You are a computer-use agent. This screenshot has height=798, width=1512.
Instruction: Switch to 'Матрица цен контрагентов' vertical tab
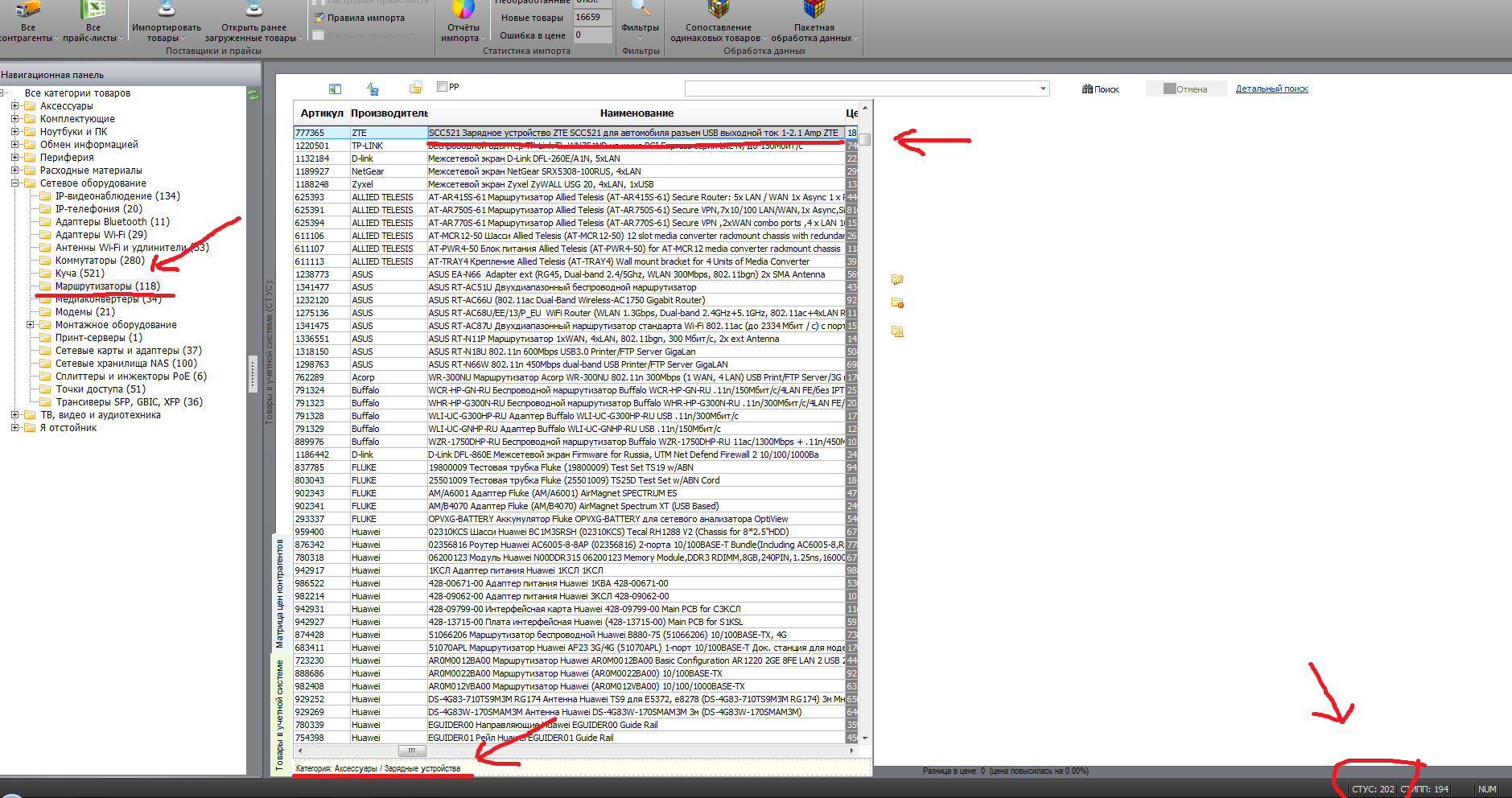click(x=280, y=594)
